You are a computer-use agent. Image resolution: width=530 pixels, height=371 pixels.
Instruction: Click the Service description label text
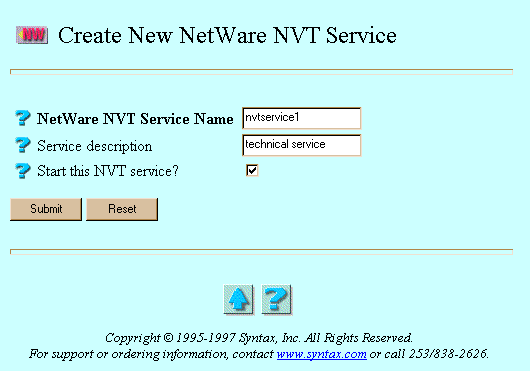(95, 146)
